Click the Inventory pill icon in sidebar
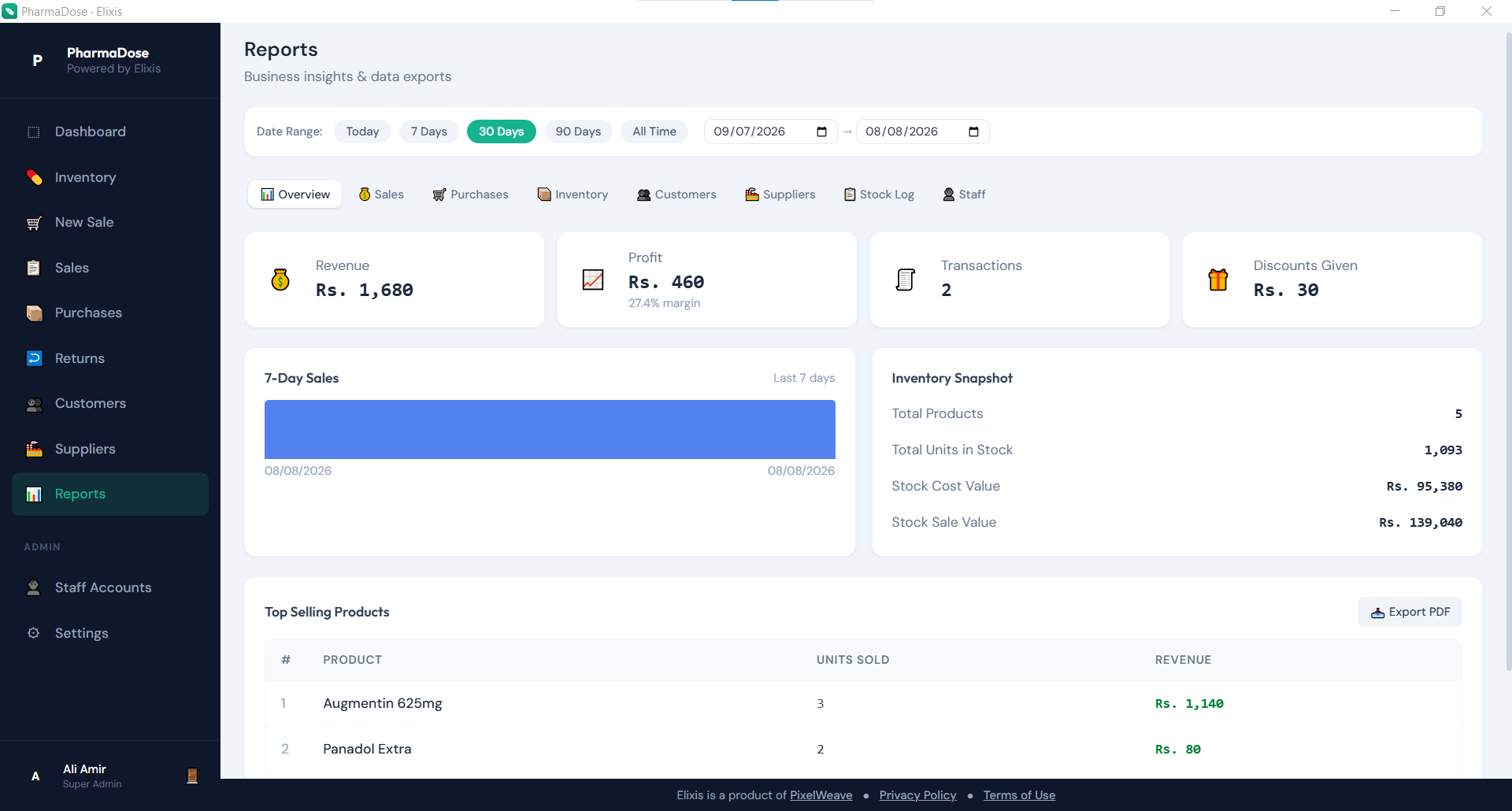 click(x=34, y=177)
